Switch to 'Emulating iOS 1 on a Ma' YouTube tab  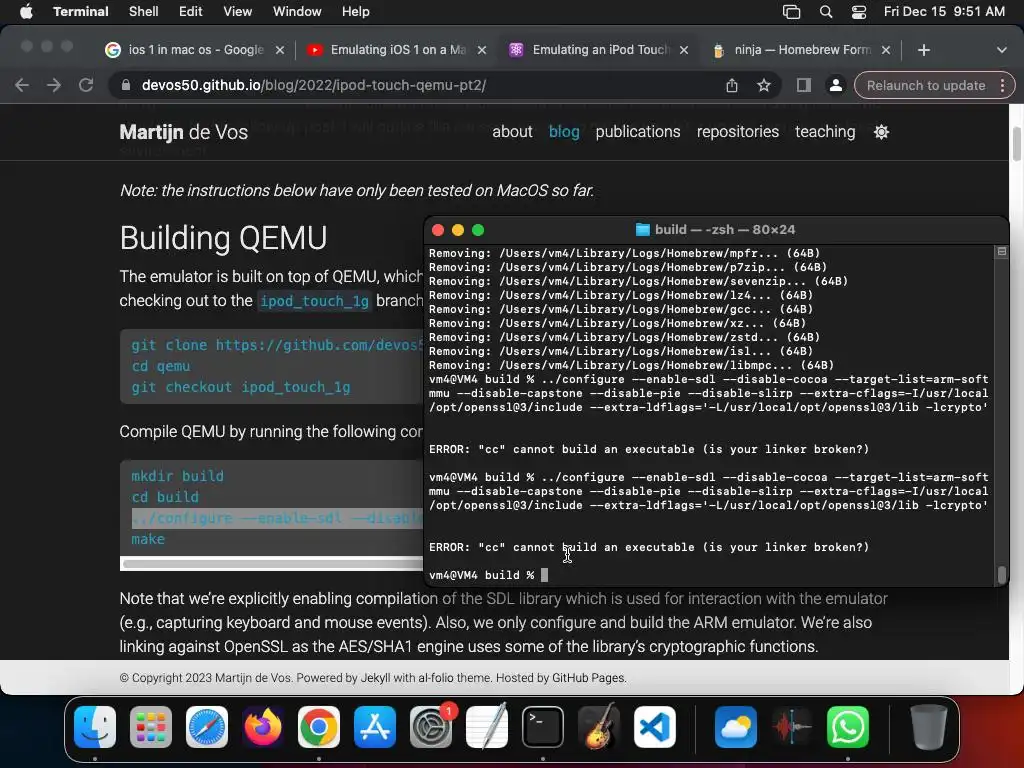(x=396, y=50)
